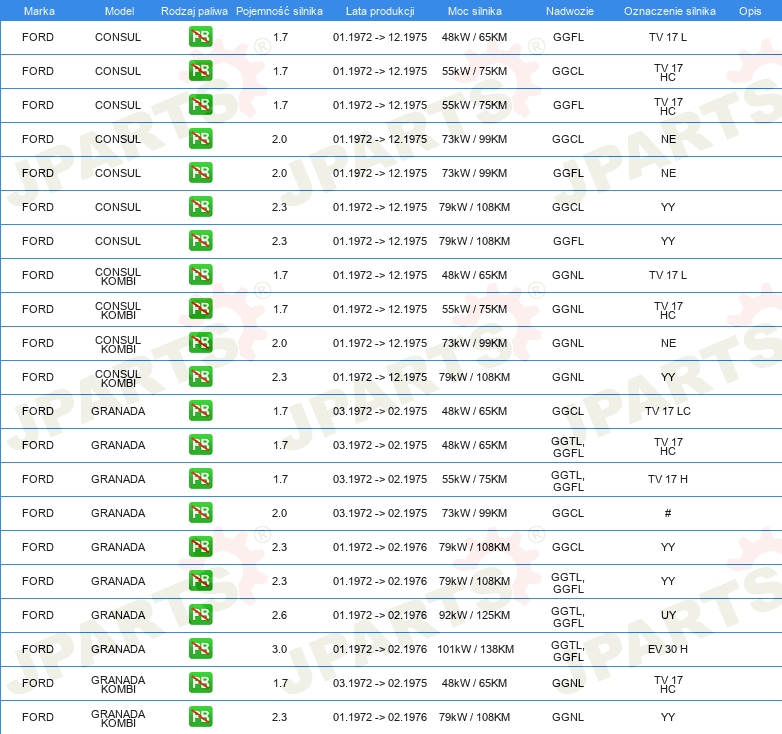Click 73kW / 99KM in Granada 2.0 row
Screen dimensions: 782x734
pyautogui.click(x=474, y=513)
